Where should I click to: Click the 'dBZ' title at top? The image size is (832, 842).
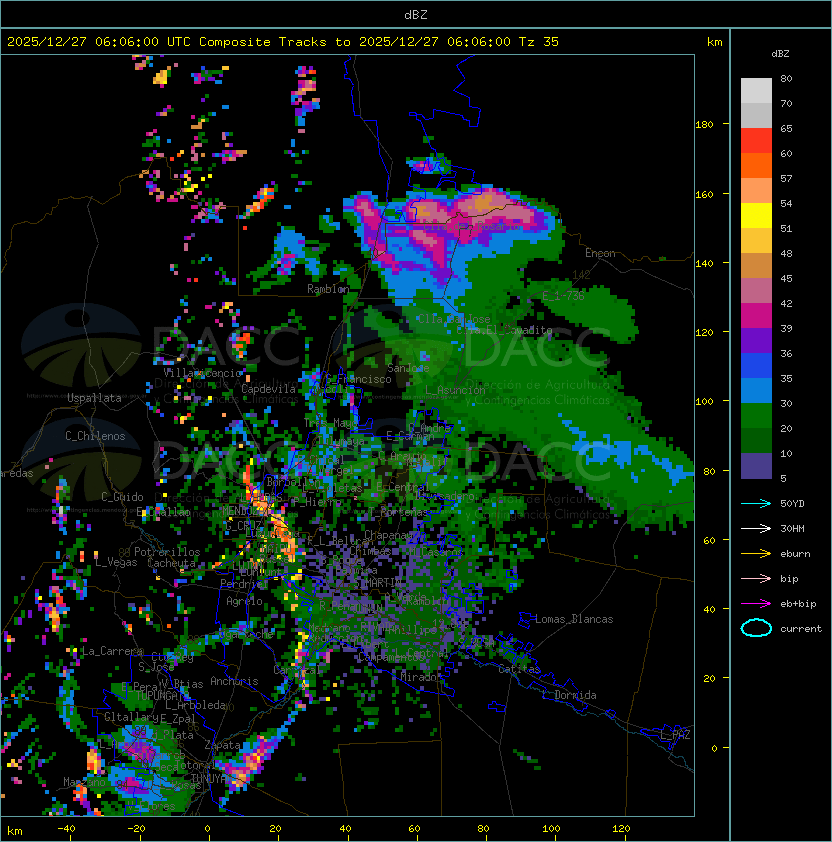pyautogui.click(x=416, y=14)
